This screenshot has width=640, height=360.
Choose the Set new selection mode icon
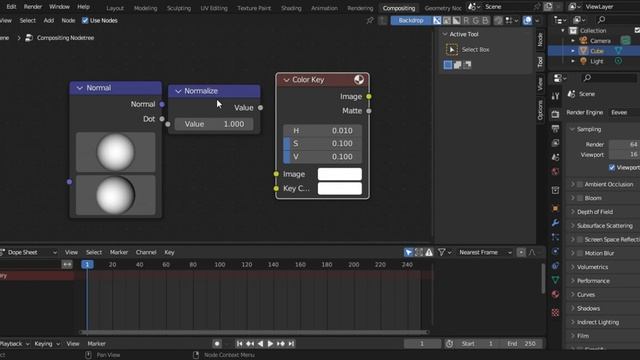click(448, 64)
